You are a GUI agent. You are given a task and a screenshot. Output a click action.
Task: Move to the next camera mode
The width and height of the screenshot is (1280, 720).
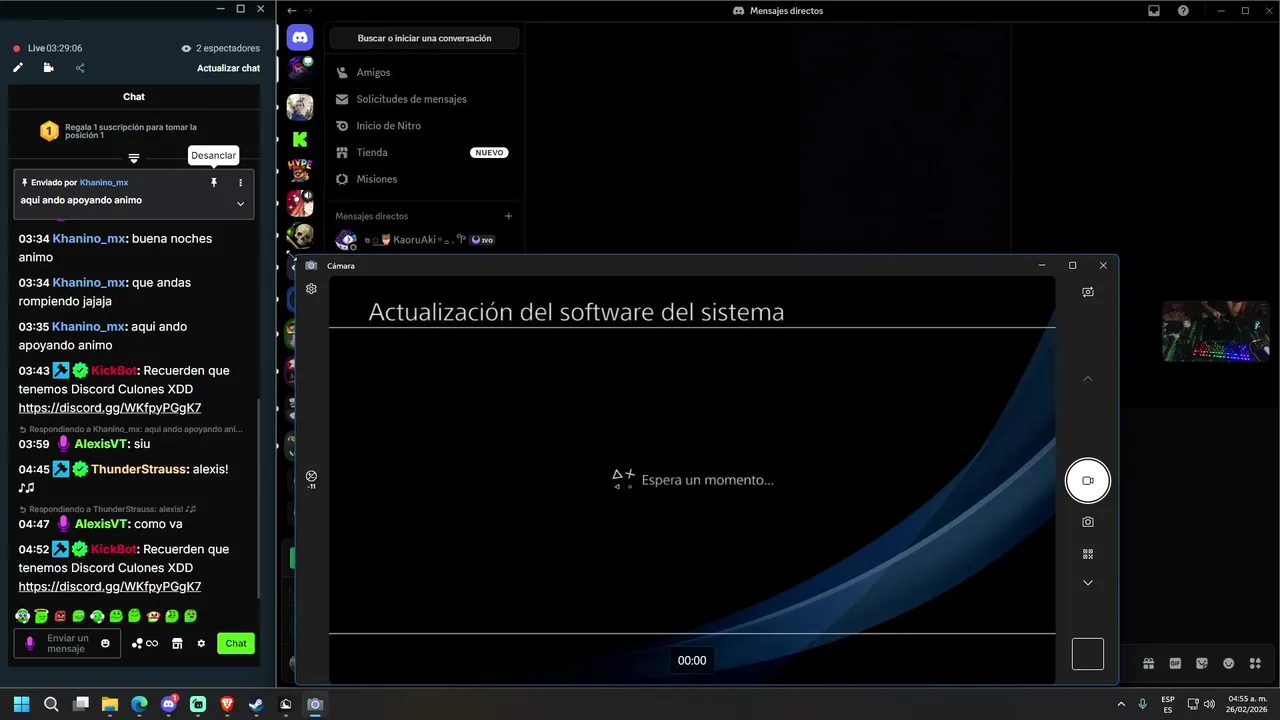point(1088,583)
